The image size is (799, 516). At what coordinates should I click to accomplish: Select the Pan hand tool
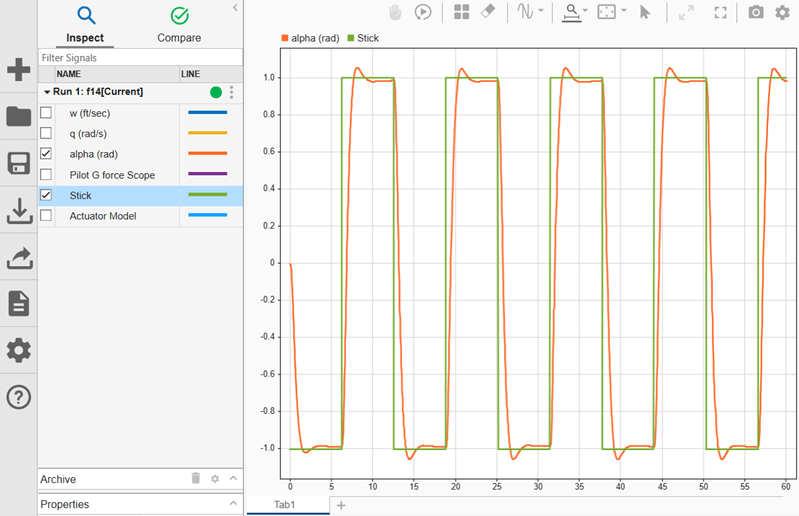point(395,12)
